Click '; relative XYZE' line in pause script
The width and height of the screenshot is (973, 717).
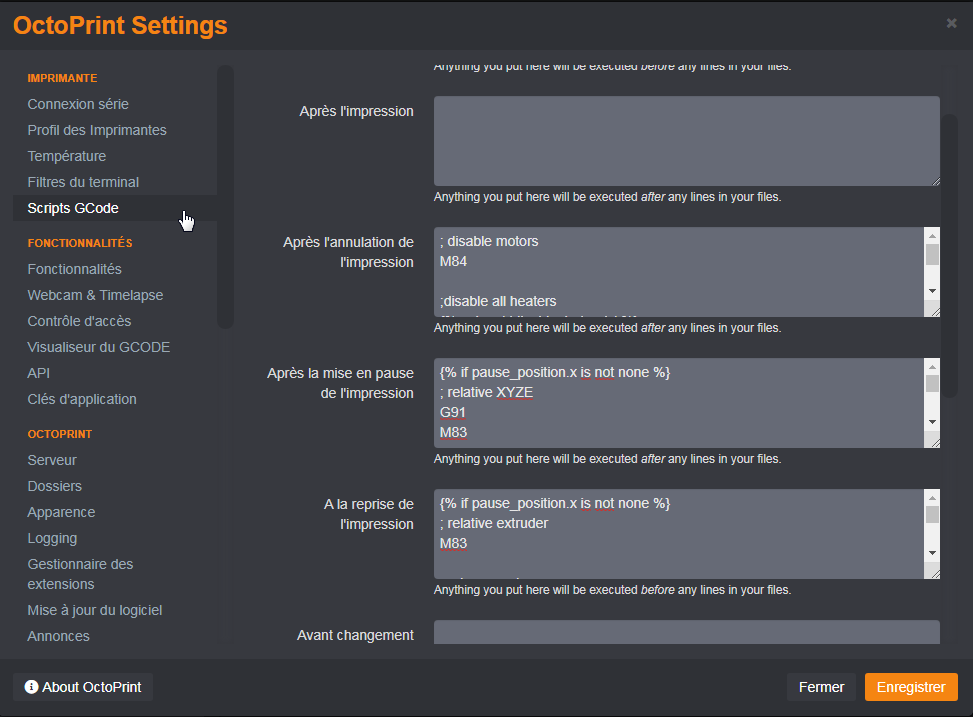click(x=486, y=392)
